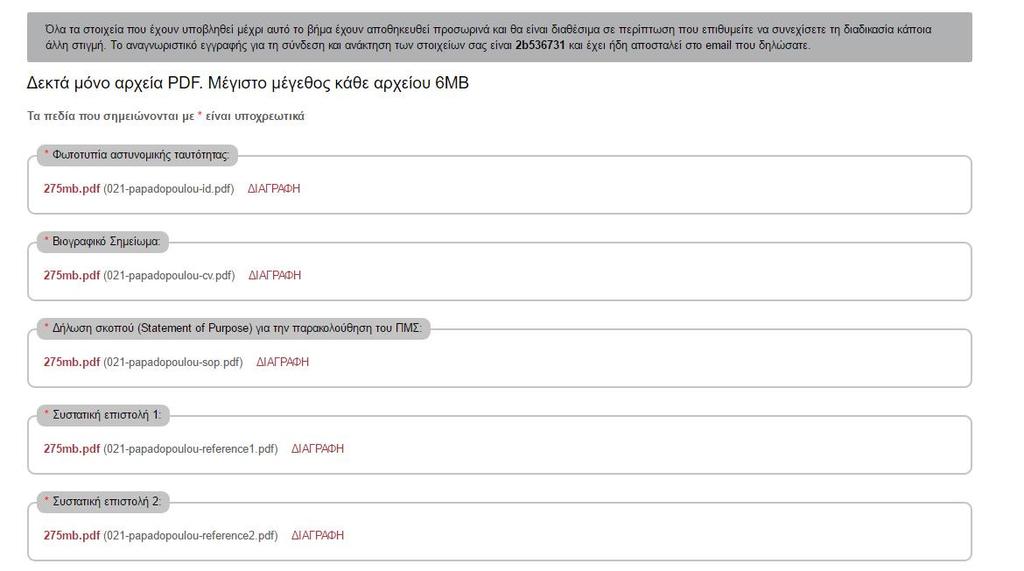Click ΔΙΑΓΡΑΦΗ next to 021-papadopoulou-id.pdf

pos(274,188)
